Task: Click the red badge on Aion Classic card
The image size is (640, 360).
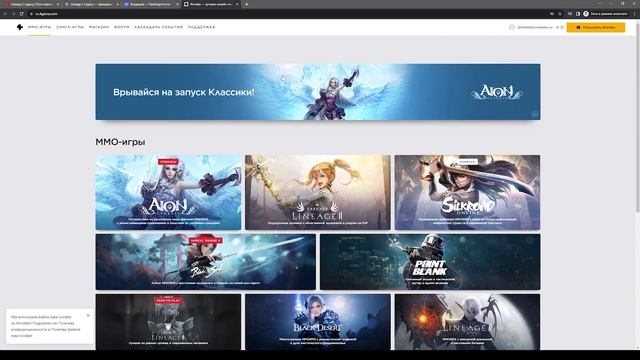Action: (x=168, y=162)
